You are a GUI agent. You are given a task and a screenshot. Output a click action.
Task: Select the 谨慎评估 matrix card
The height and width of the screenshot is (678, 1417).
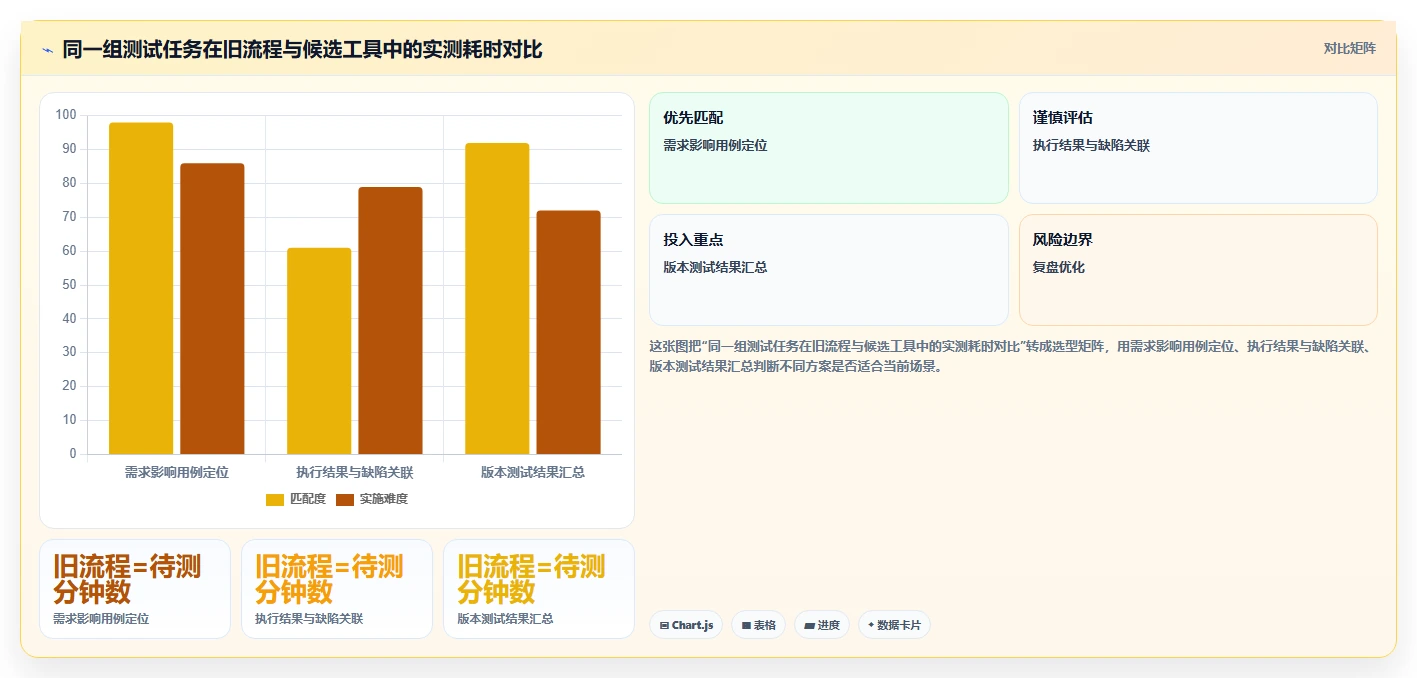point(1198,148)
